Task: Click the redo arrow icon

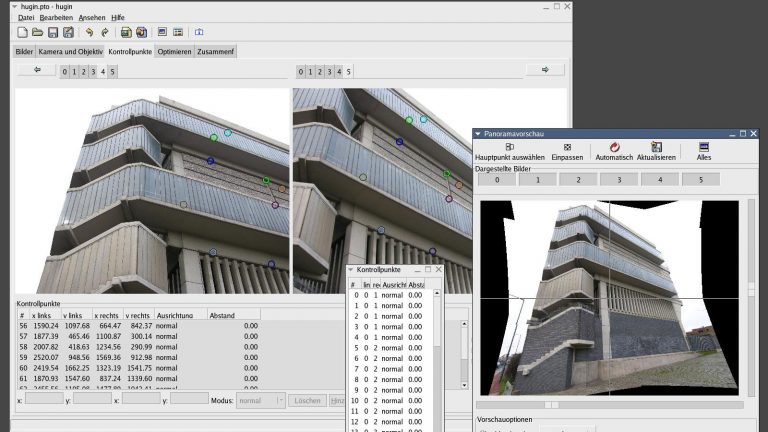Action: tap(103, 33)
